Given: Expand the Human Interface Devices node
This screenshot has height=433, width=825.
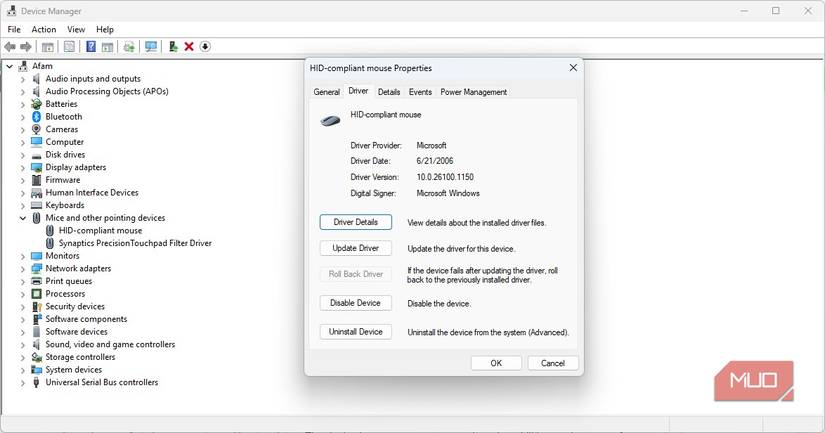Looking at the screenshot, I should (x=23, y=193).
